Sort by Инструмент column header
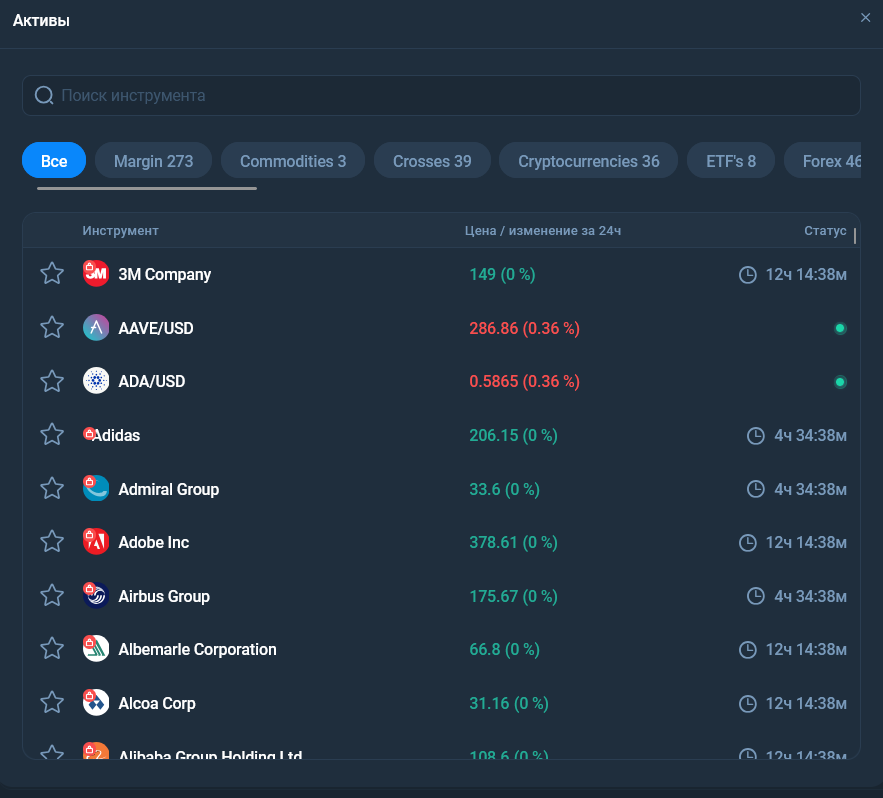Viewport: 883px width, 798px height. (x=121, y=230)
